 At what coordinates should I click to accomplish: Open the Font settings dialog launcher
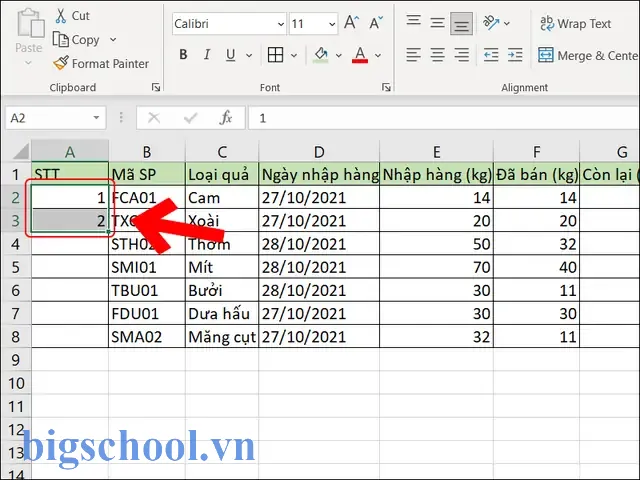point(386,87)
